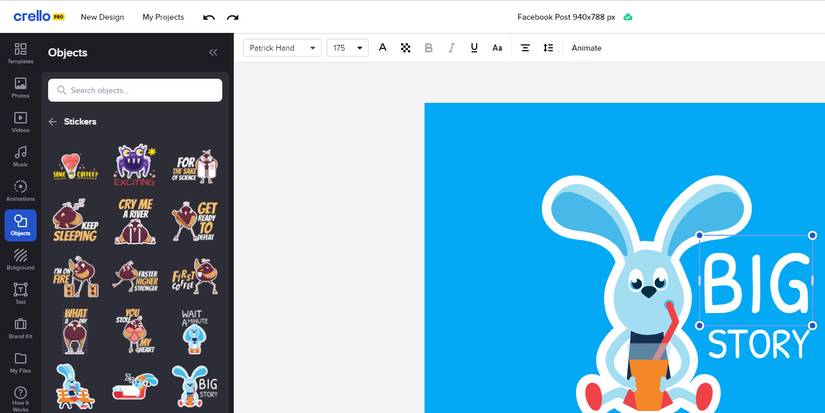Add the Get Ready to Defeat sticker
The height and width of the screenshot is (413, 825).
(195, 221)
